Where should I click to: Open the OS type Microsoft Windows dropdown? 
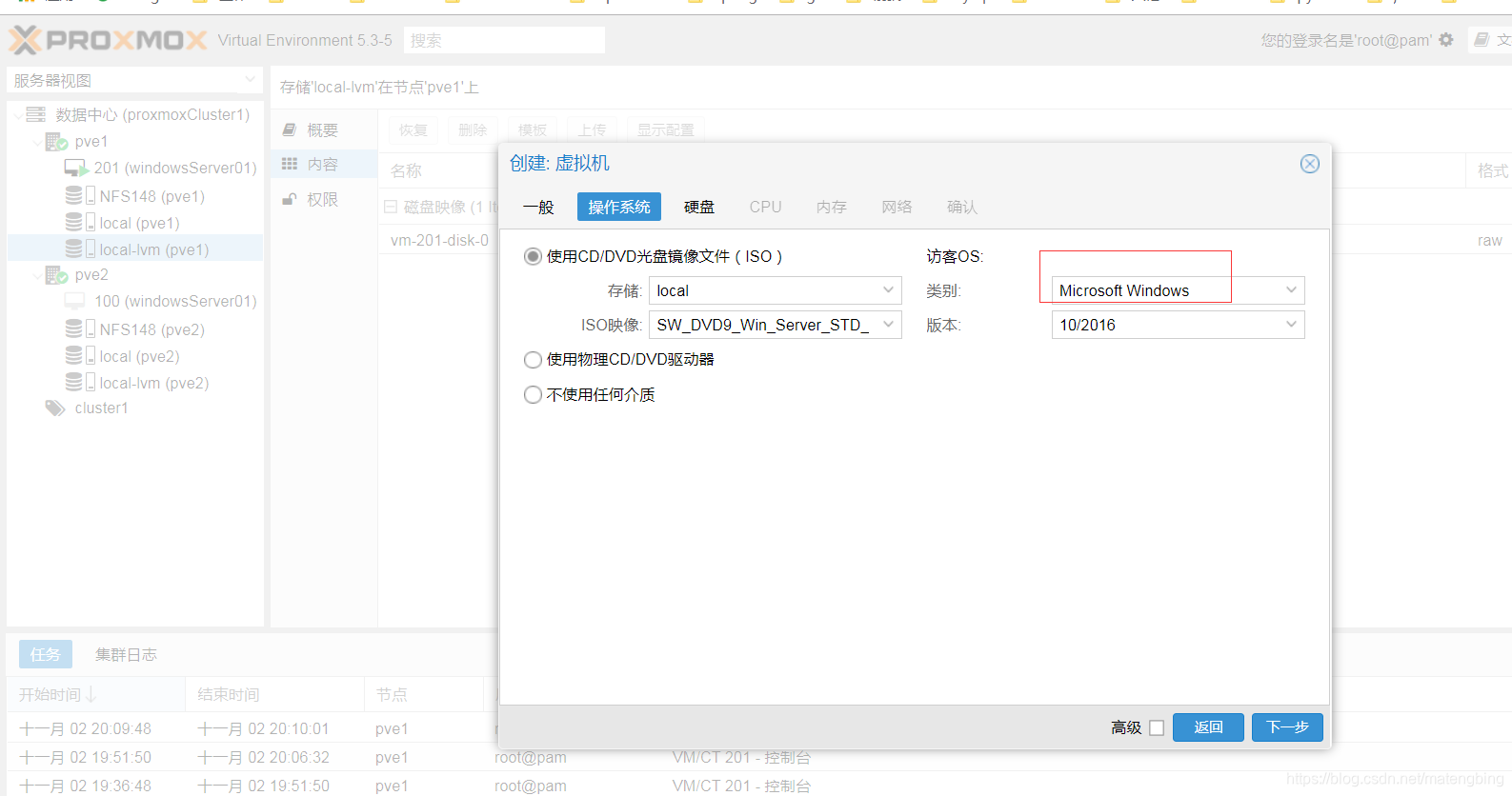(x=1291, y=290)
